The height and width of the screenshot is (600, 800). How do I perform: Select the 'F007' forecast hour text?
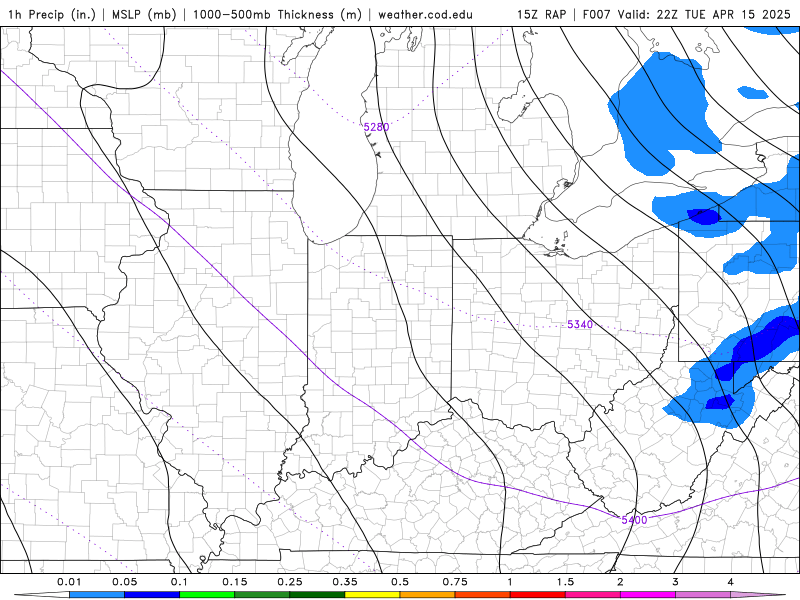(x=596, y=14)
